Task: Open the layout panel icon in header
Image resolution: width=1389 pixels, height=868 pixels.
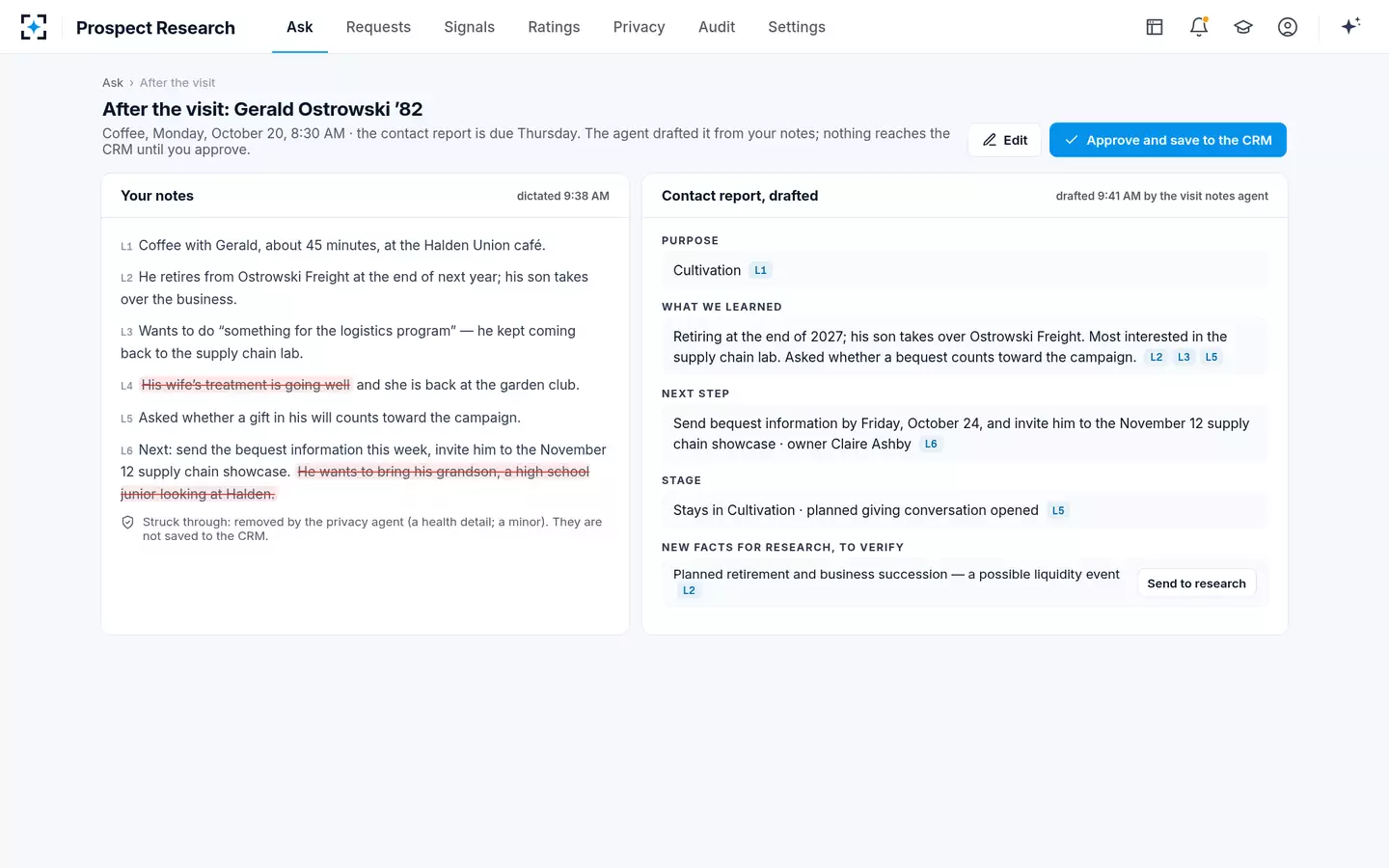Action: (1155, 27)
